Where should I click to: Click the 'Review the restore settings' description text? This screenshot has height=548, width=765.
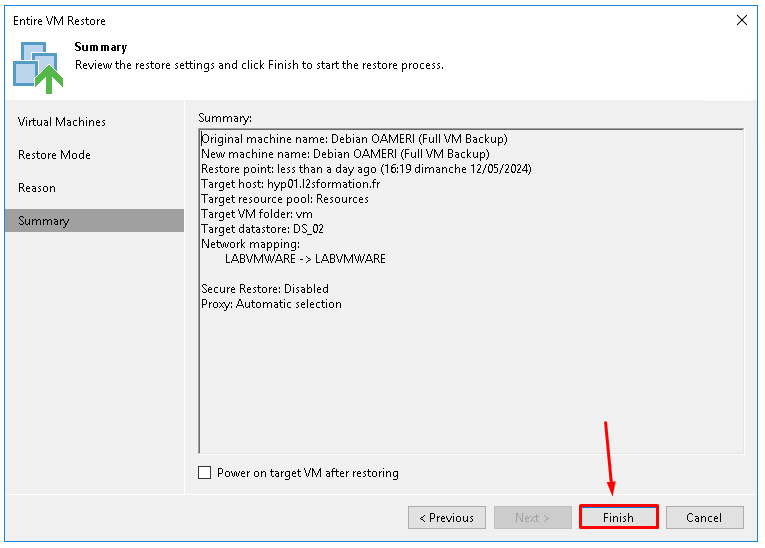click(x=259, y=65)
